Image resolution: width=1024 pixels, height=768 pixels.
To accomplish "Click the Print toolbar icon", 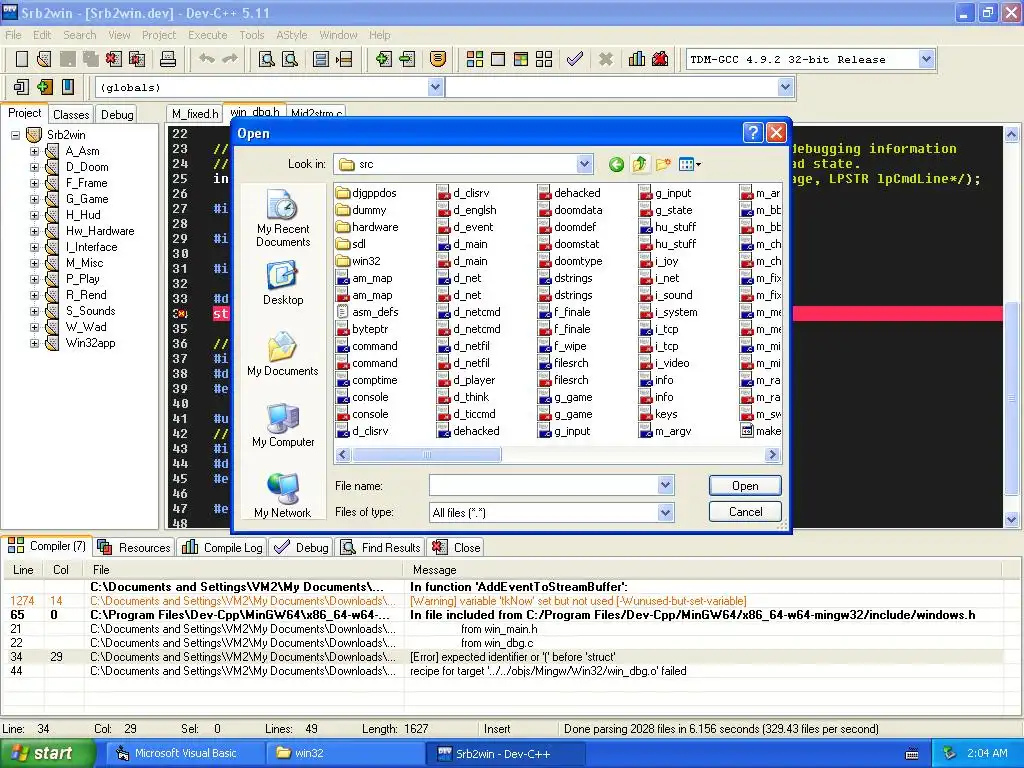I will pos(168,59).
